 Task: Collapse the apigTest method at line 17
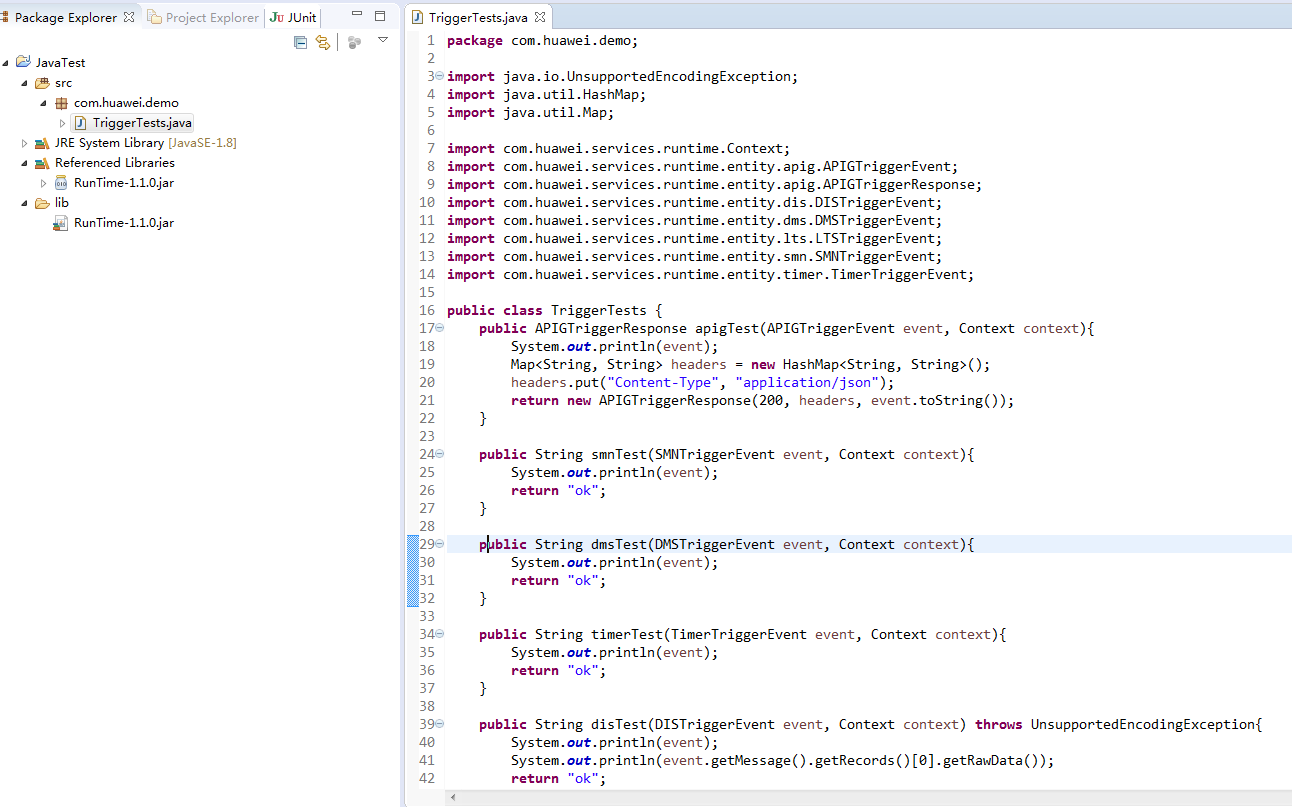tap(439, 329)
